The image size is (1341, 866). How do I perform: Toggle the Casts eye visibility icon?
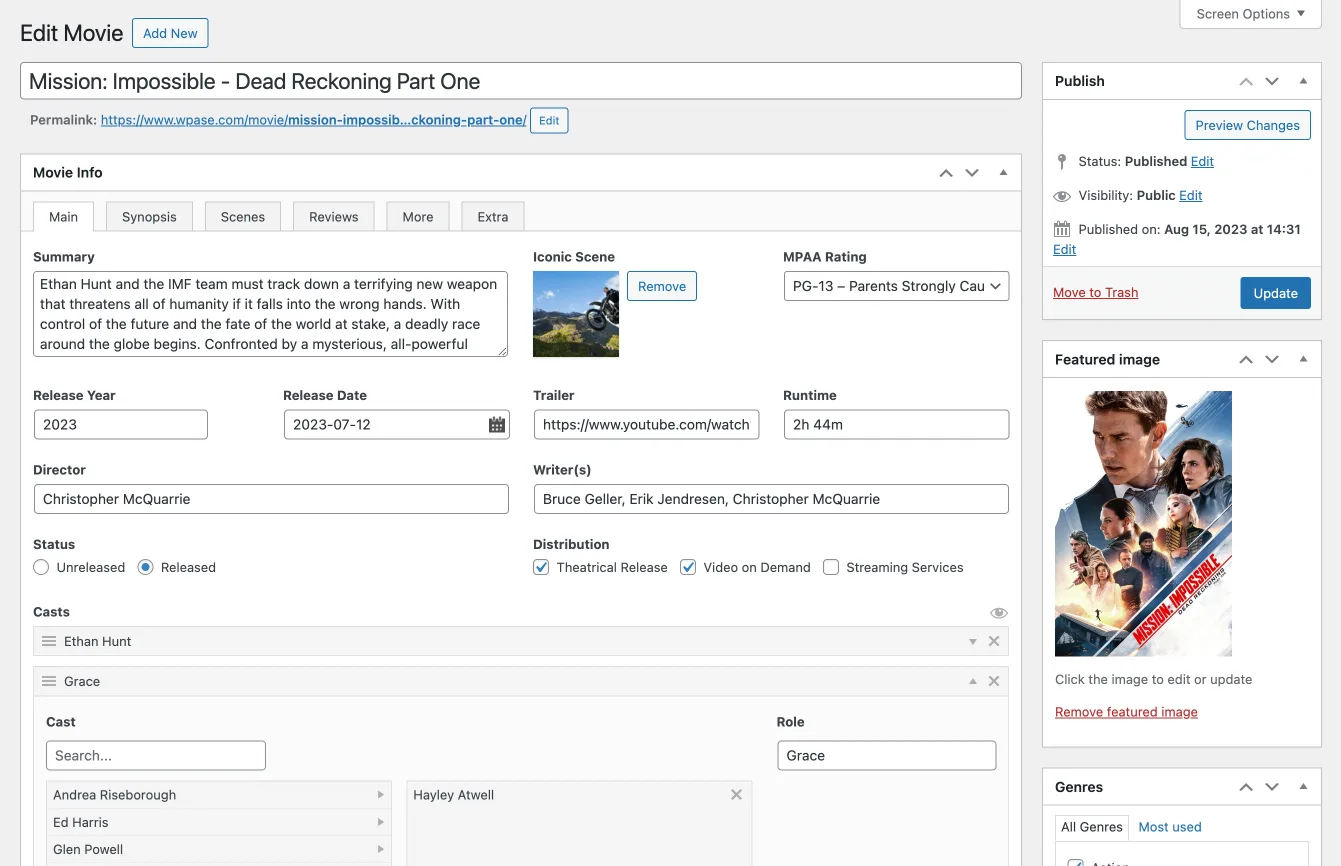[999, 613]
